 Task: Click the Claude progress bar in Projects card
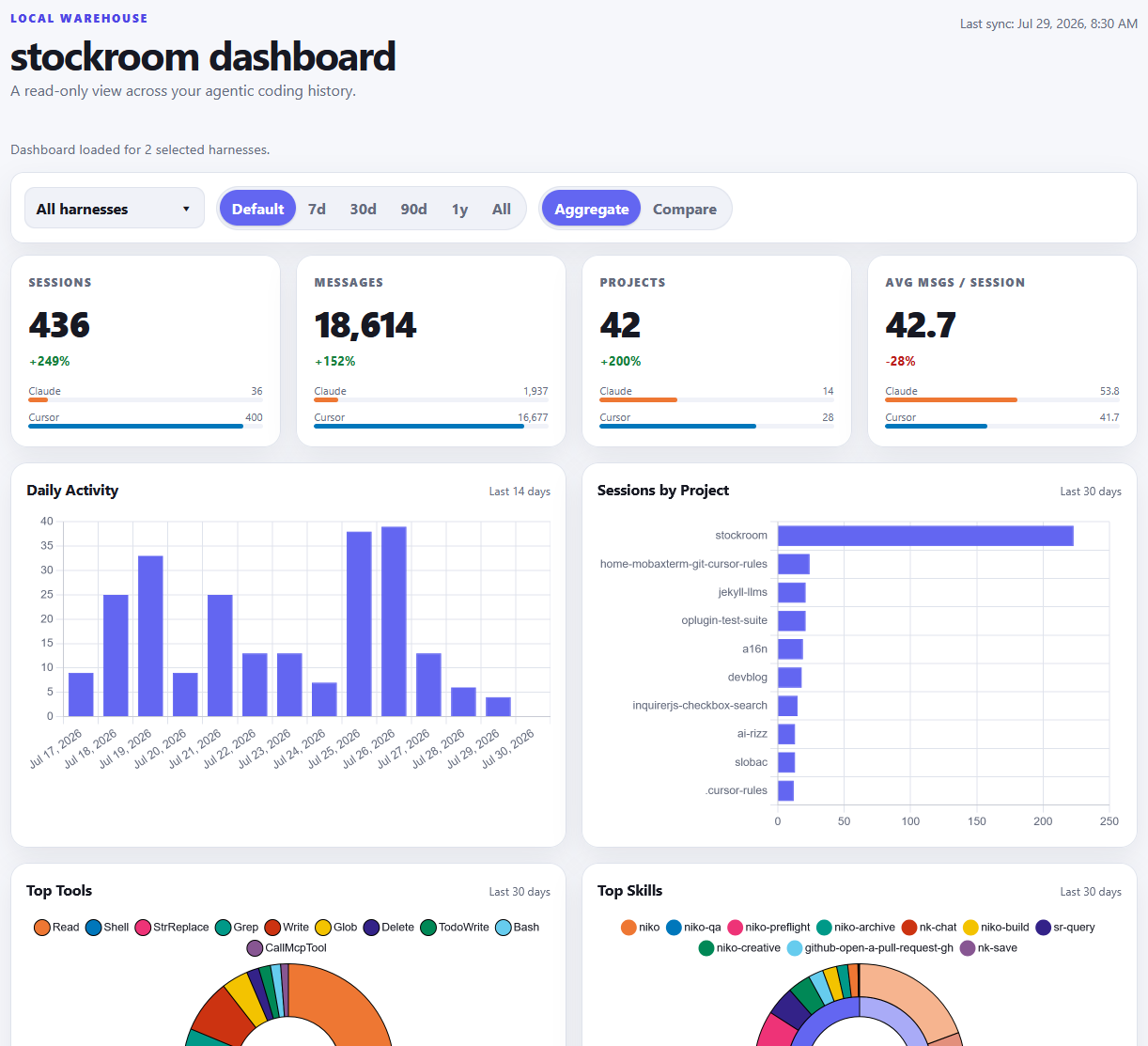(x=717, y=399)
